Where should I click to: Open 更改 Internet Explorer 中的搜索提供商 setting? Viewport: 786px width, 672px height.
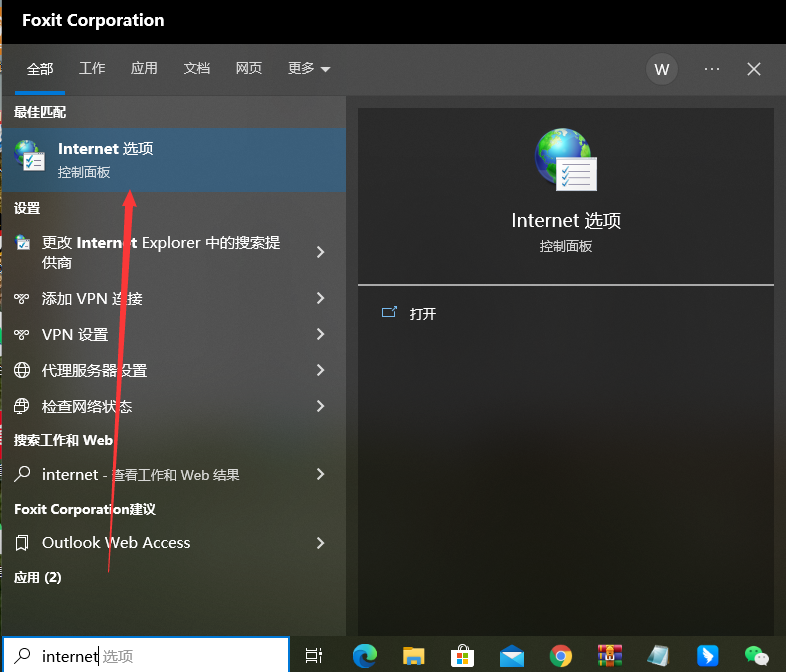(x=174, y=252)
